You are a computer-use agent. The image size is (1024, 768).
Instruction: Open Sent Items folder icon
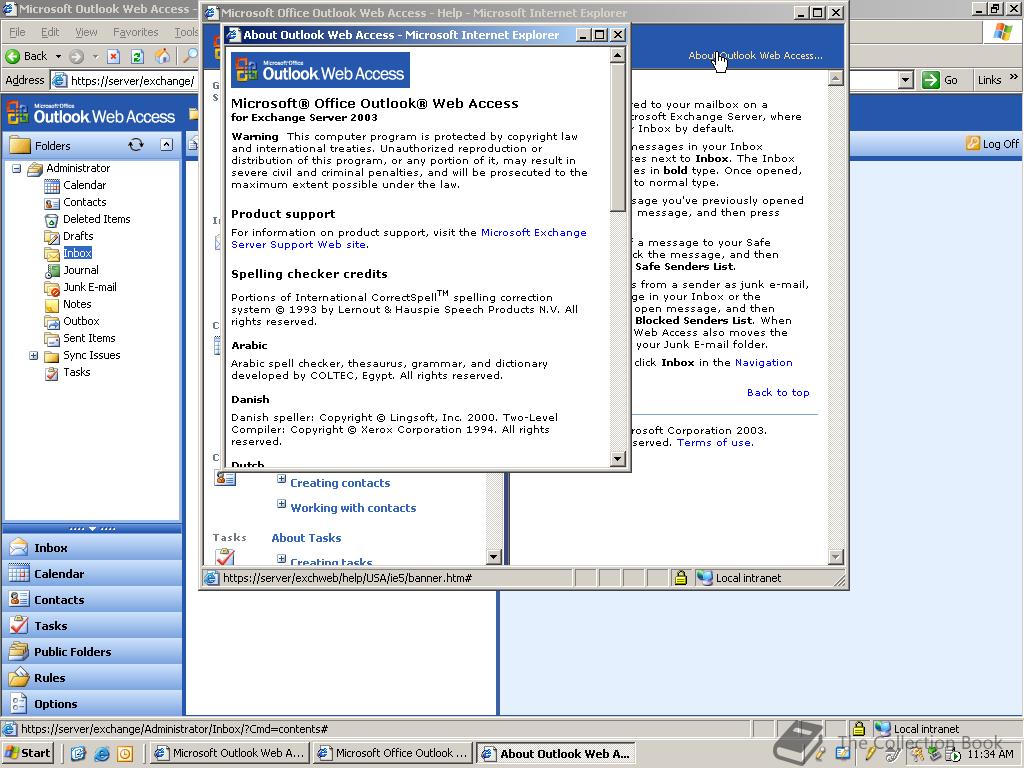tap(52, 338)
